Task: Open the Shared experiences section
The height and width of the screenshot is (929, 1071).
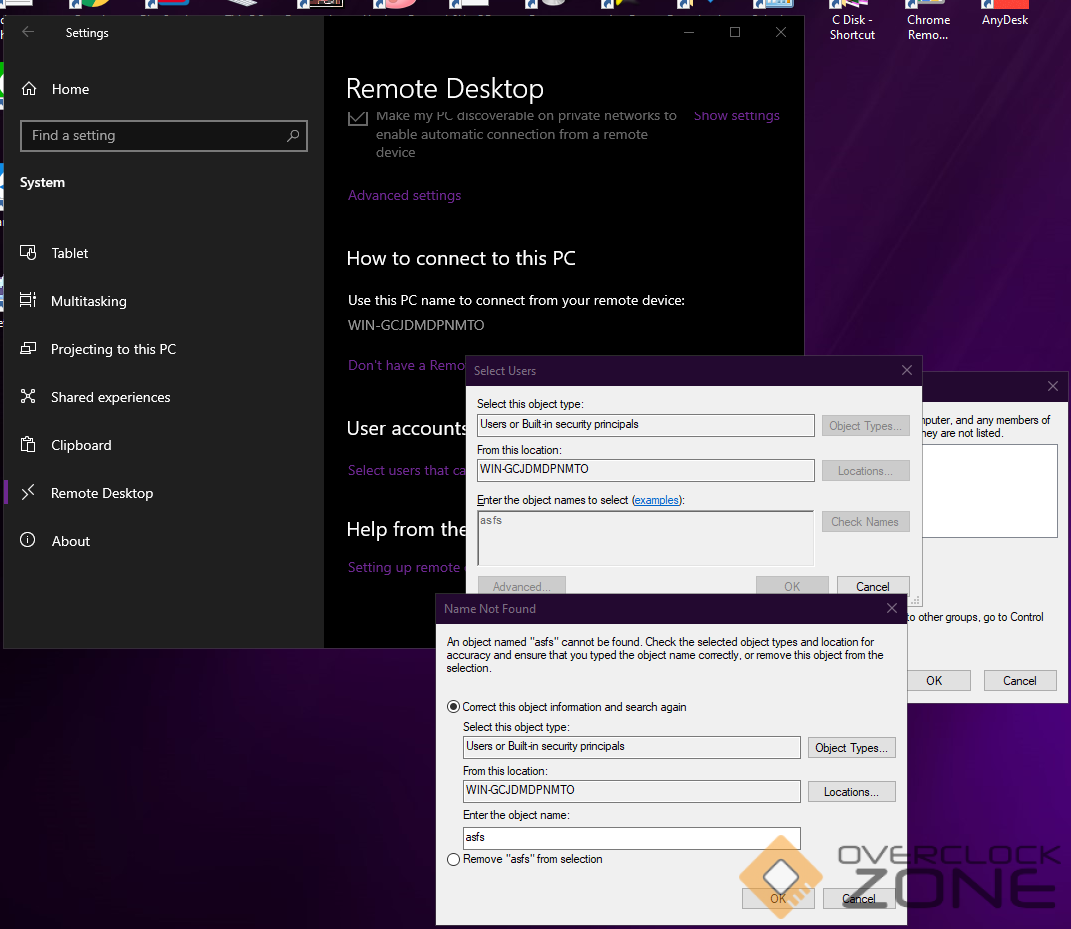Action: [110, 397]
